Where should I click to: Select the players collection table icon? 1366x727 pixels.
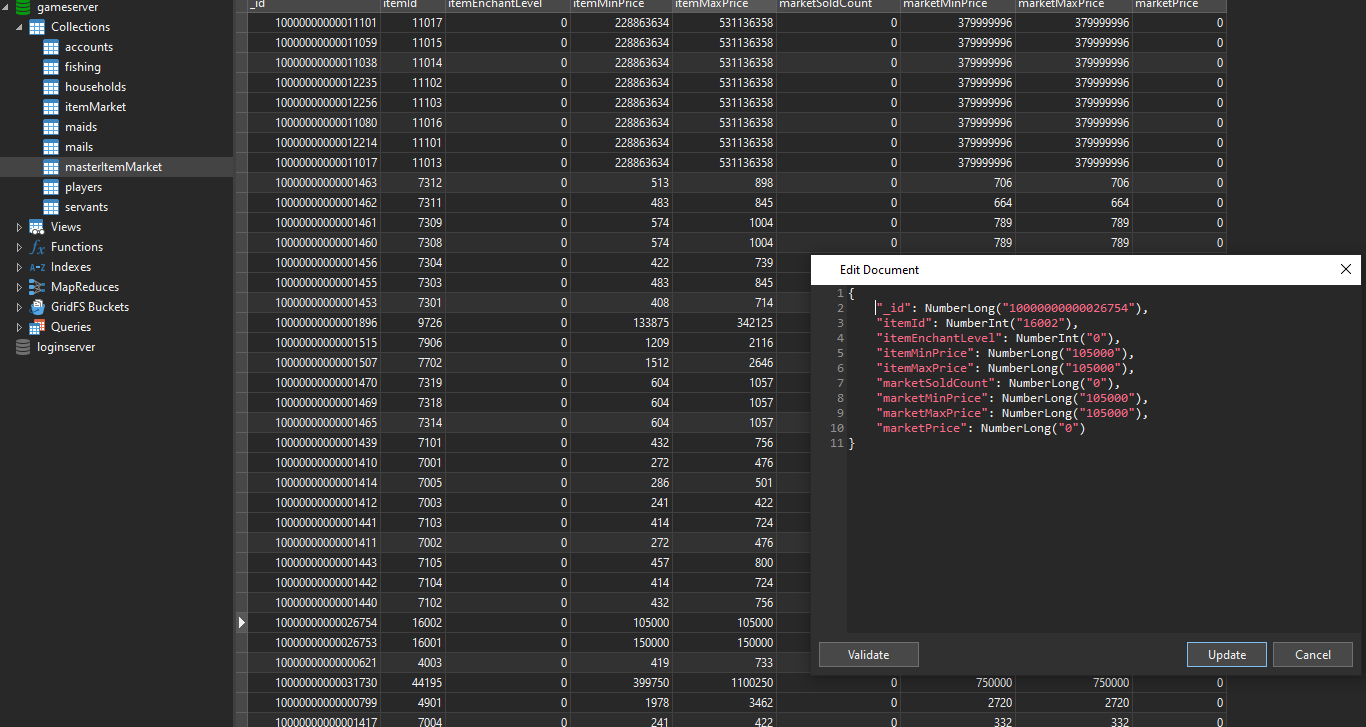pos(51,187)
